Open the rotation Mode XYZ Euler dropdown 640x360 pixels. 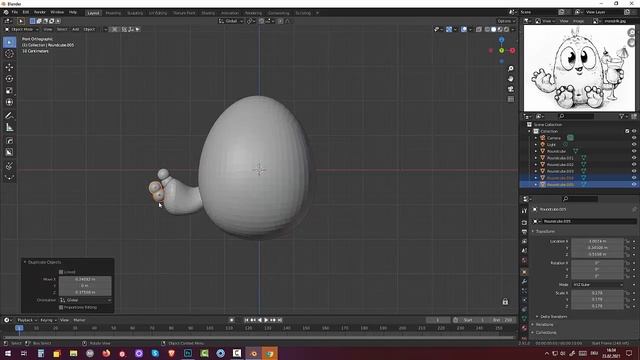598,284
